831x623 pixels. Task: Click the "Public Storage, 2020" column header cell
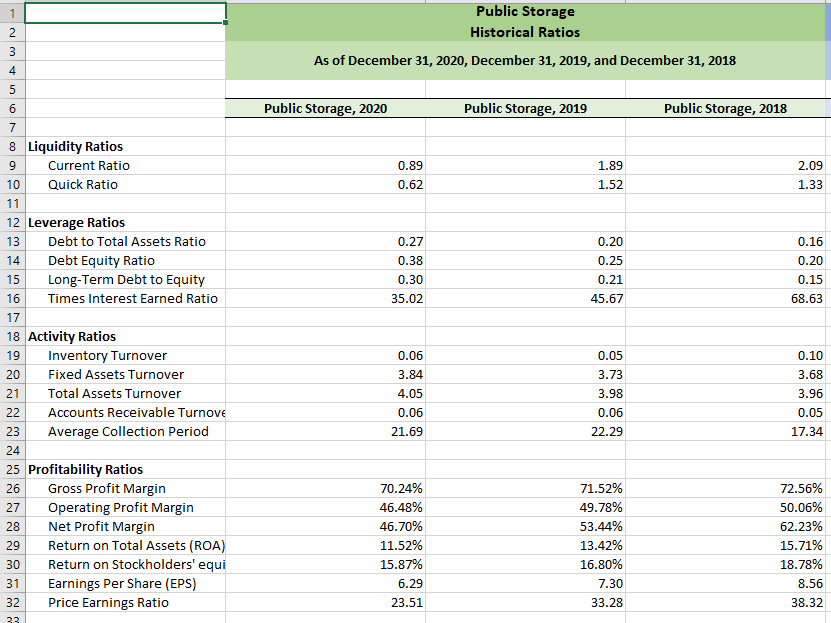pos(325,108)
